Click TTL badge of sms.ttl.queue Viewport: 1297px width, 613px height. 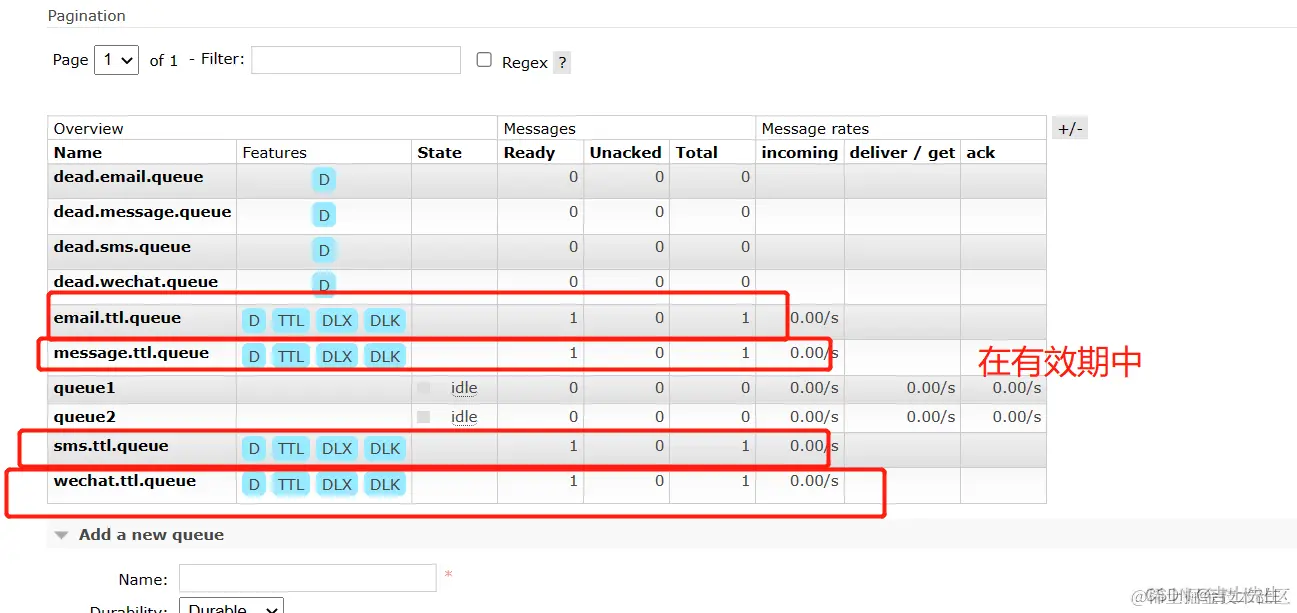point(291,449)
